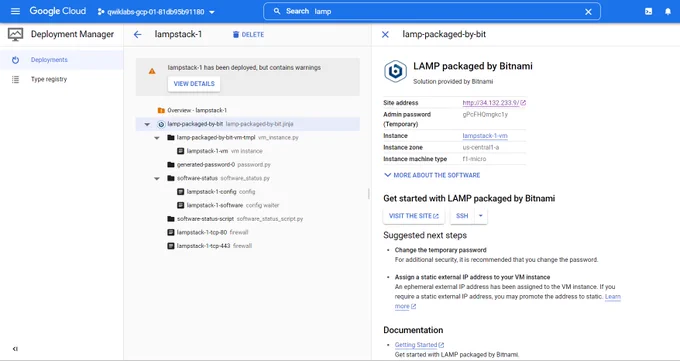Collapse the sidebar with the bottom arrow
The image size is (680, 361).
pos(15,349)
